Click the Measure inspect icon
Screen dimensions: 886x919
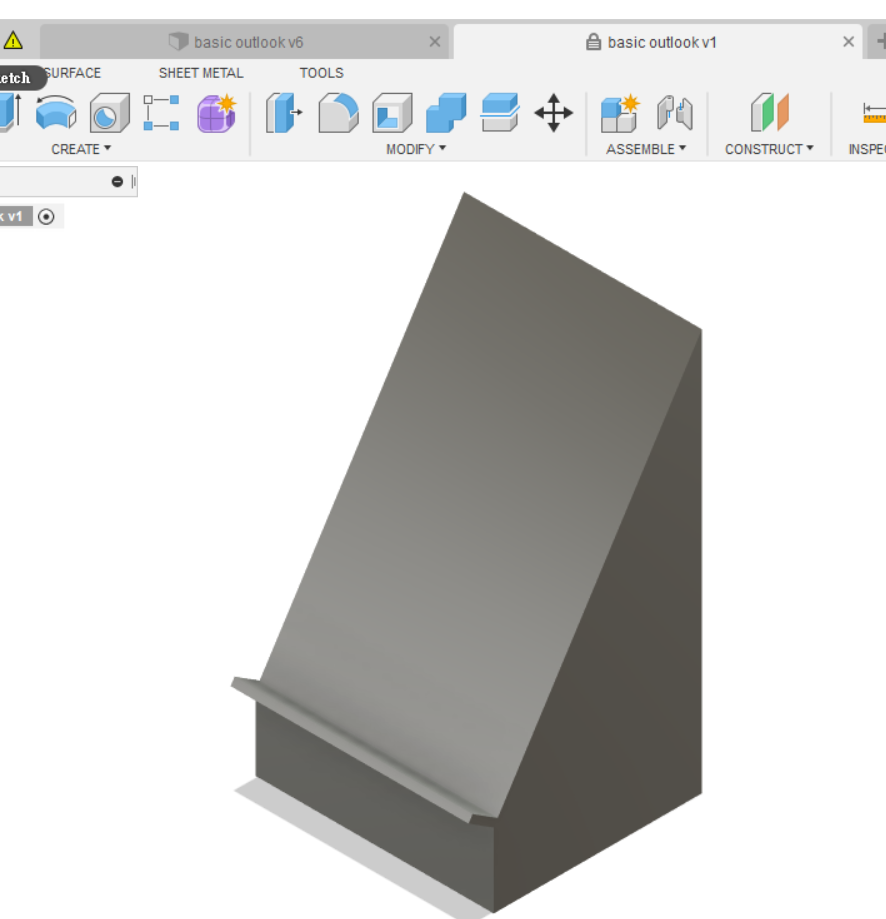[x=874, y=113]
